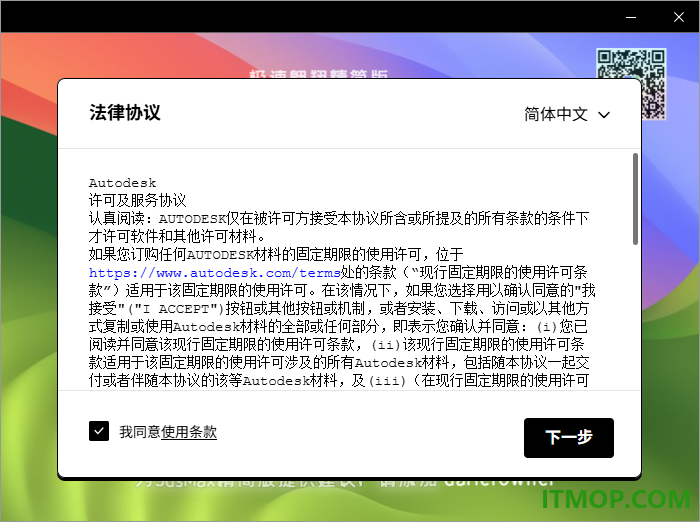Click the 法律协议 dialog heading
The height and width of the screenshot is (522, 700).
pos(125,113)
